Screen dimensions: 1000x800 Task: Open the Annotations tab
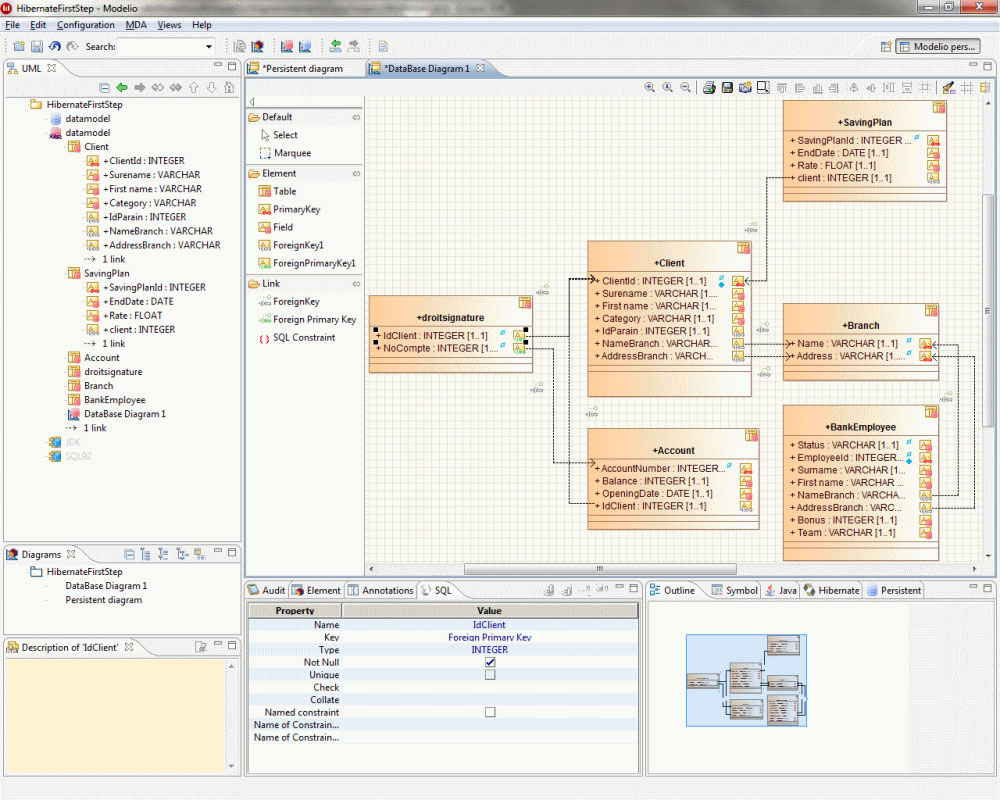tap(381, 591)
